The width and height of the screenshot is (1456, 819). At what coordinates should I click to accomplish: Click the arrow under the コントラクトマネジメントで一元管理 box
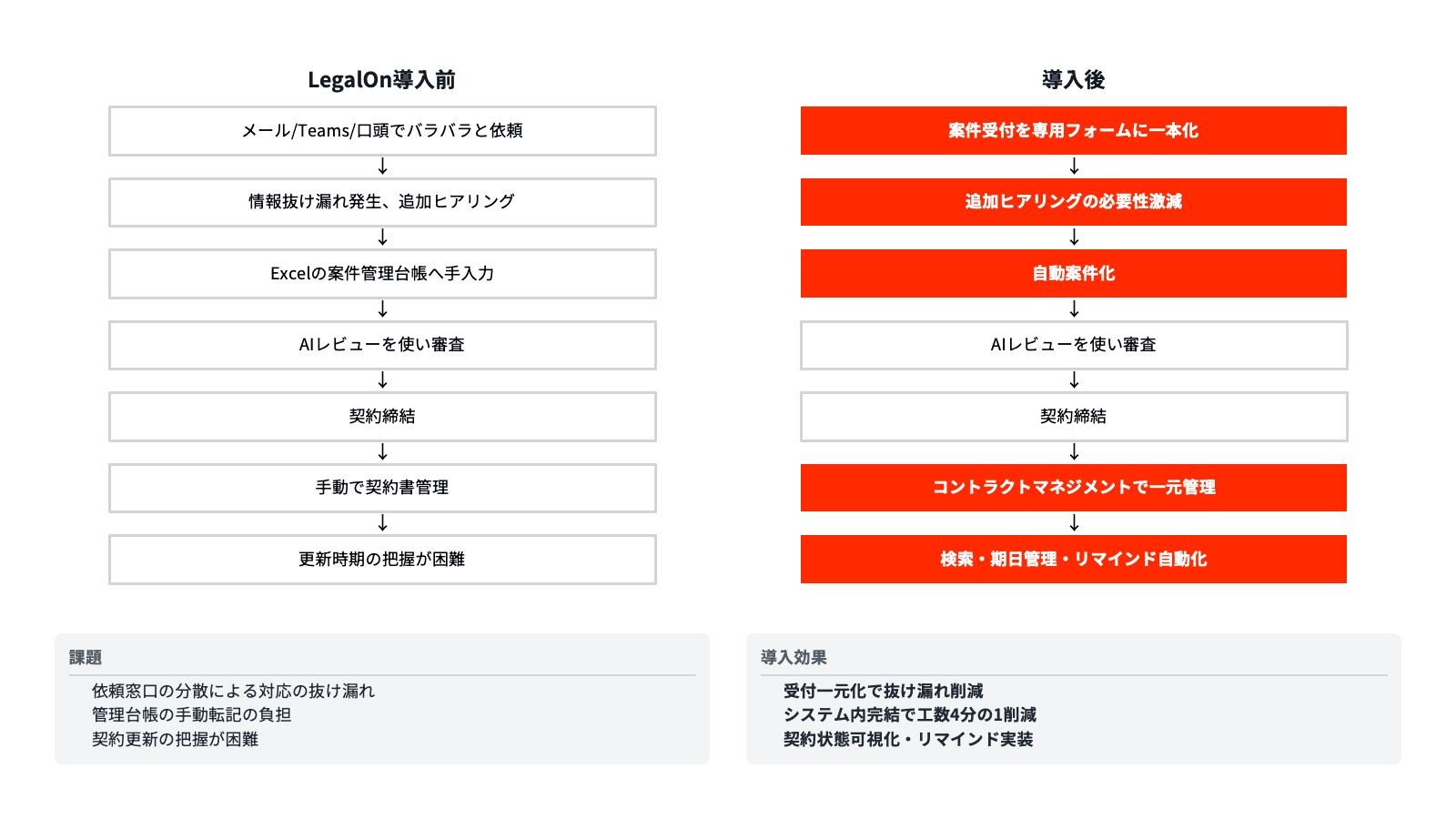[x=1074, y=523]
